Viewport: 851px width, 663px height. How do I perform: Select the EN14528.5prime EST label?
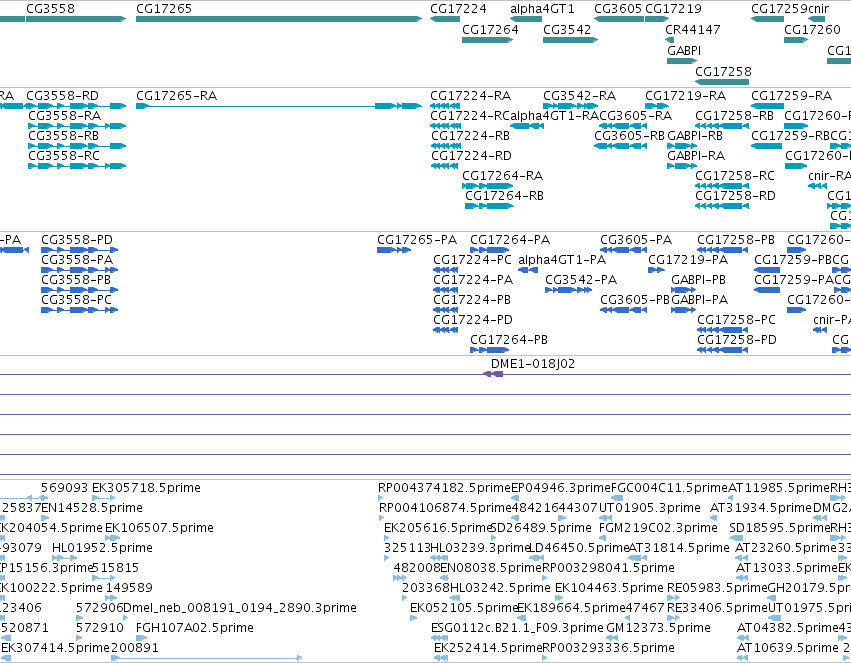tap(92, 508)
